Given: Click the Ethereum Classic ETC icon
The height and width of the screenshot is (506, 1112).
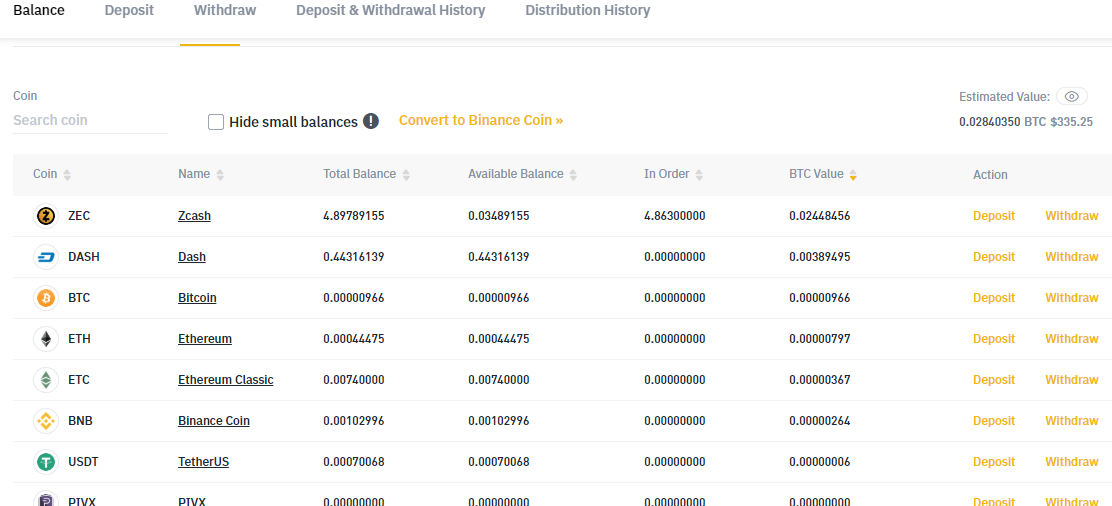Looking at the screenshot, I should (45, 380).
